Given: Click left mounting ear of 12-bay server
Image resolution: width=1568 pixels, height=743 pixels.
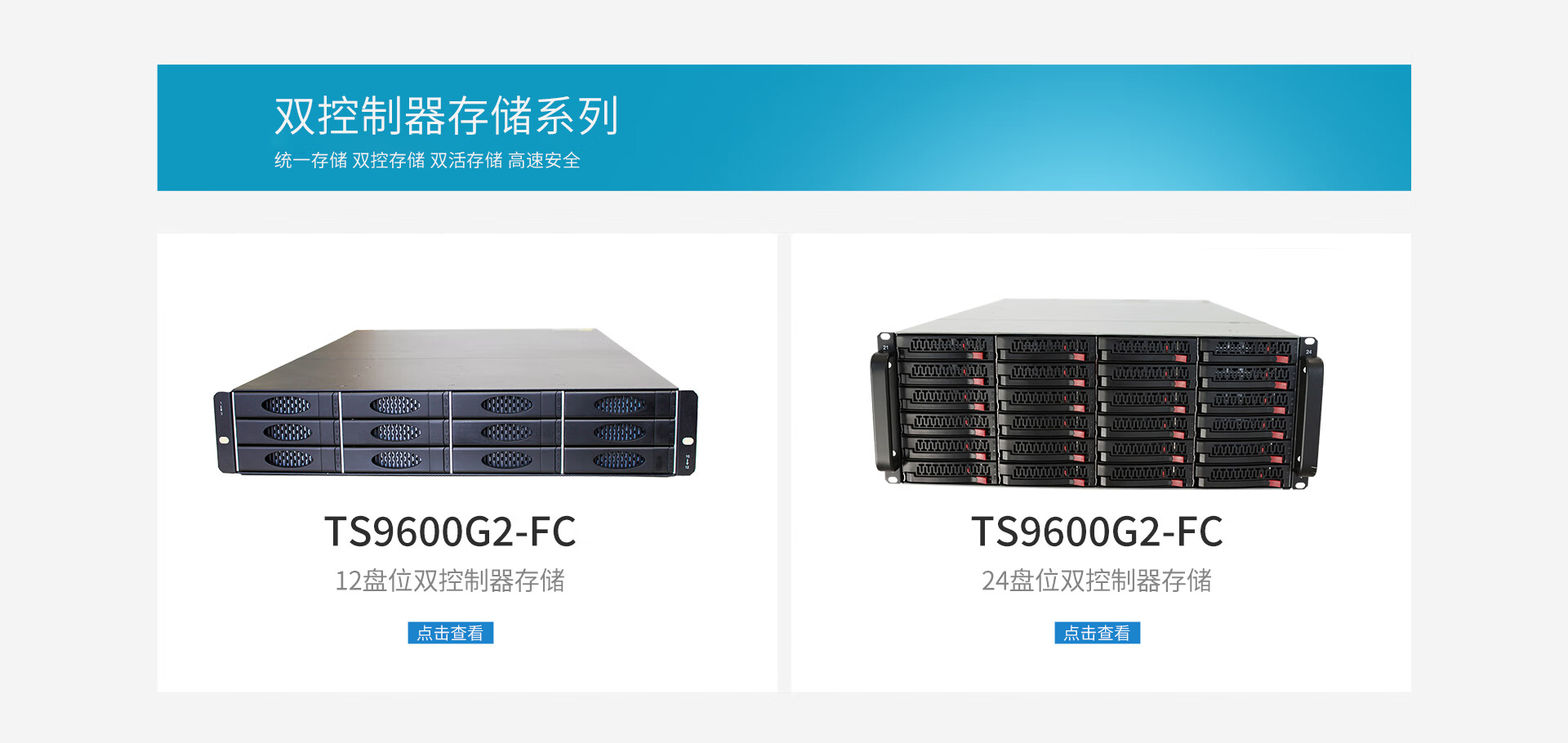Looking at the screenshot, I should (222, 433).
